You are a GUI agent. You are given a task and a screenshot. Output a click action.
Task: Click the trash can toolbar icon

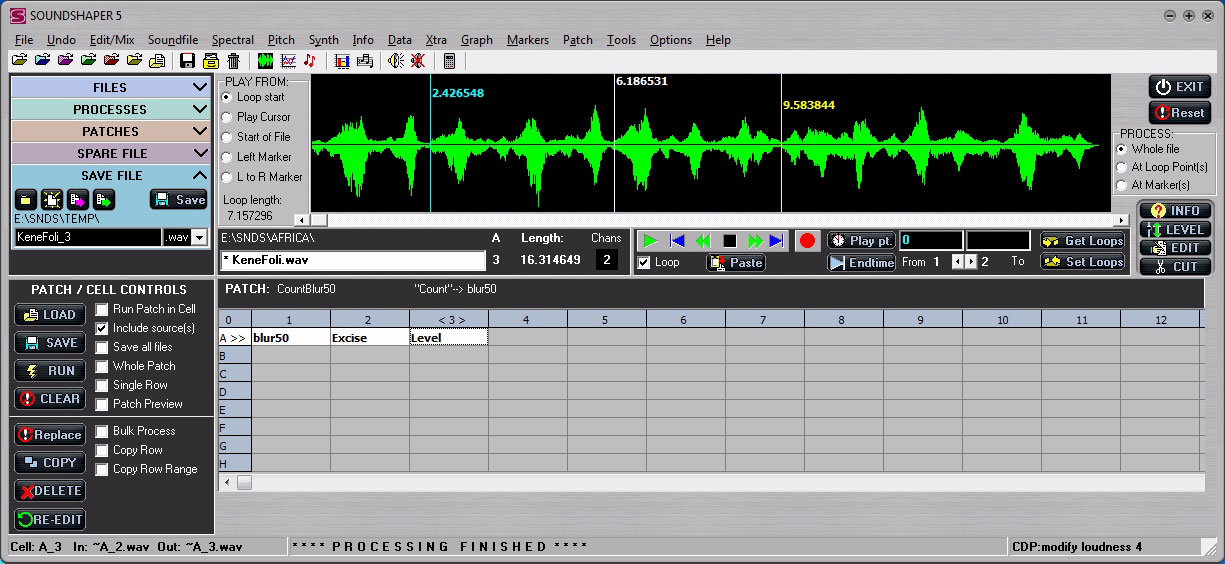click(233, 61)
